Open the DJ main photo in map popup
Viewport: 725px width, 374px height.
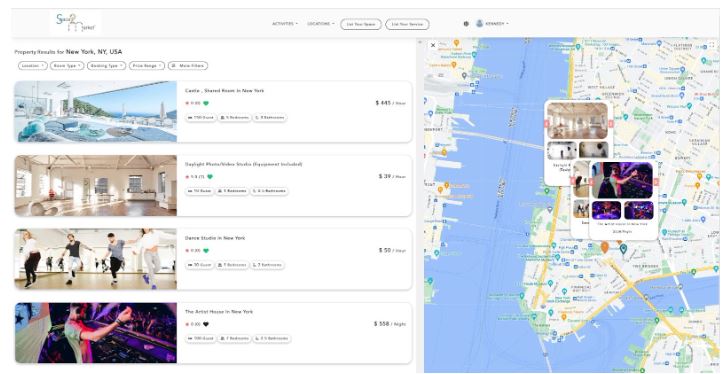[622, 180]
